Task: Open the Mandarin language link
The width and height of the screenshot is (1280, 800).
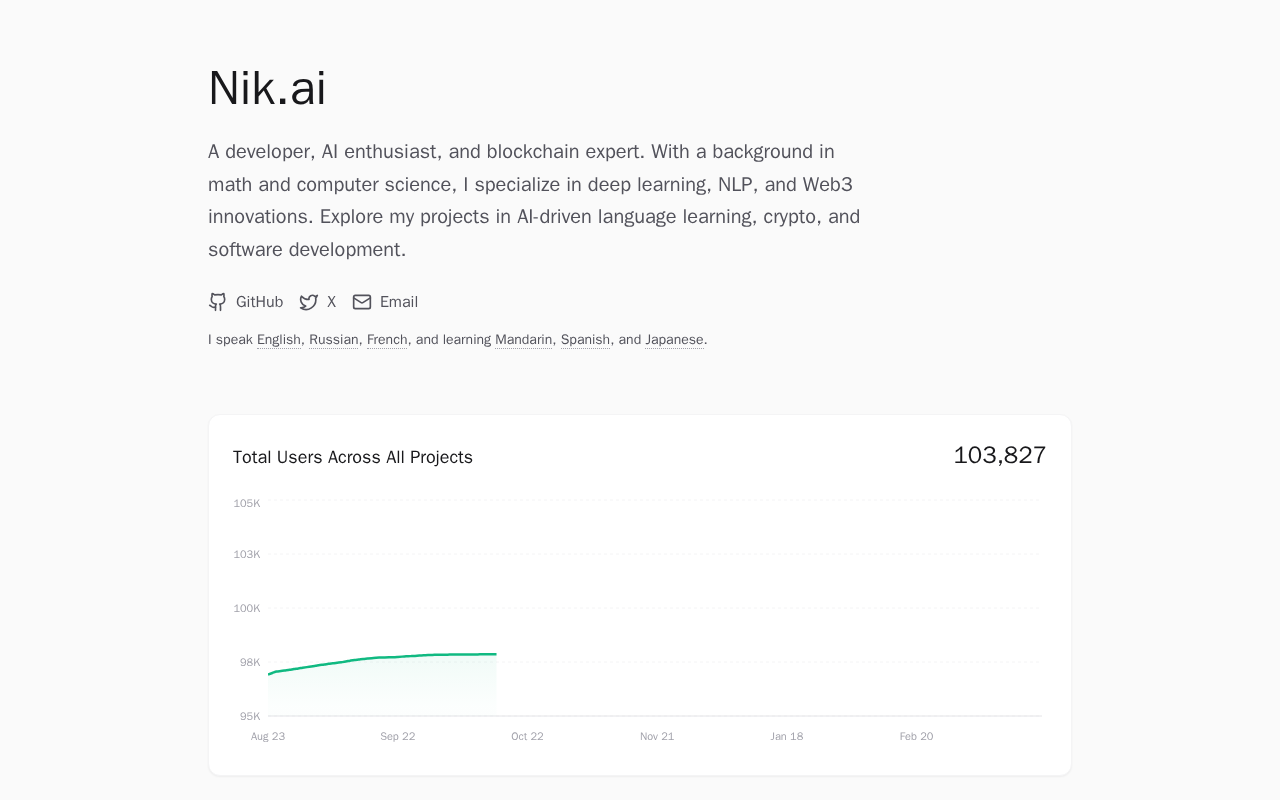Action: coord(523,340)
